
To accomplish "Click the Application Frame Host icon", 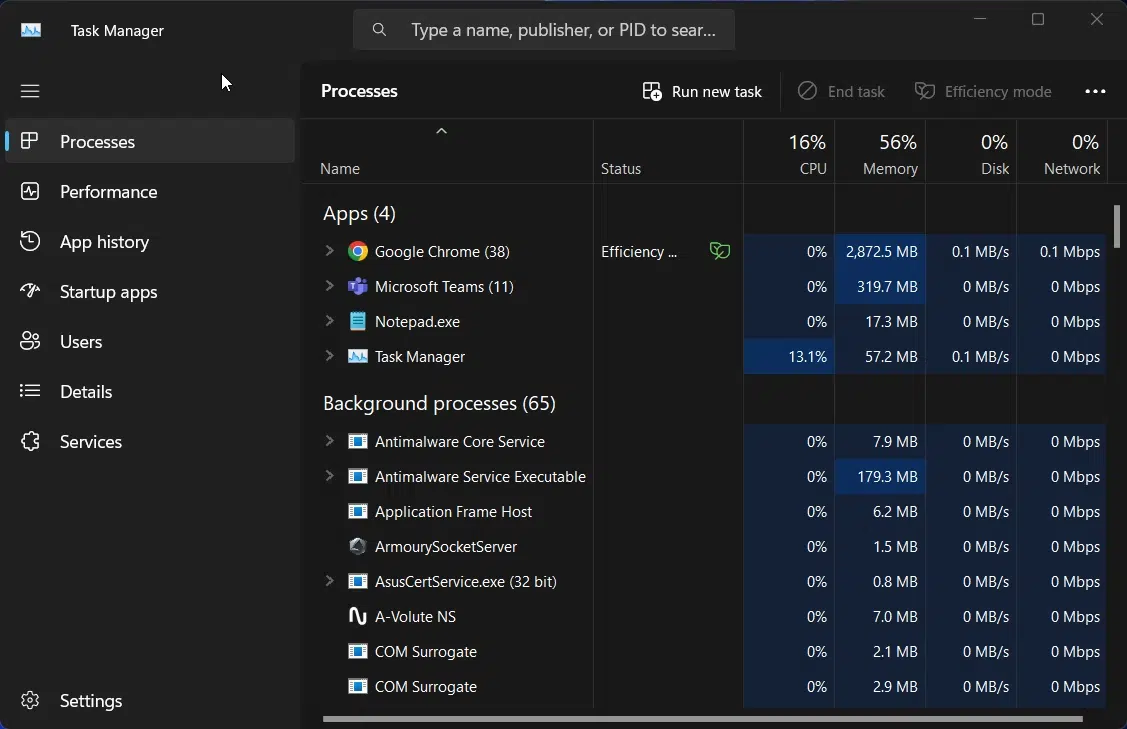I will 357,511.
